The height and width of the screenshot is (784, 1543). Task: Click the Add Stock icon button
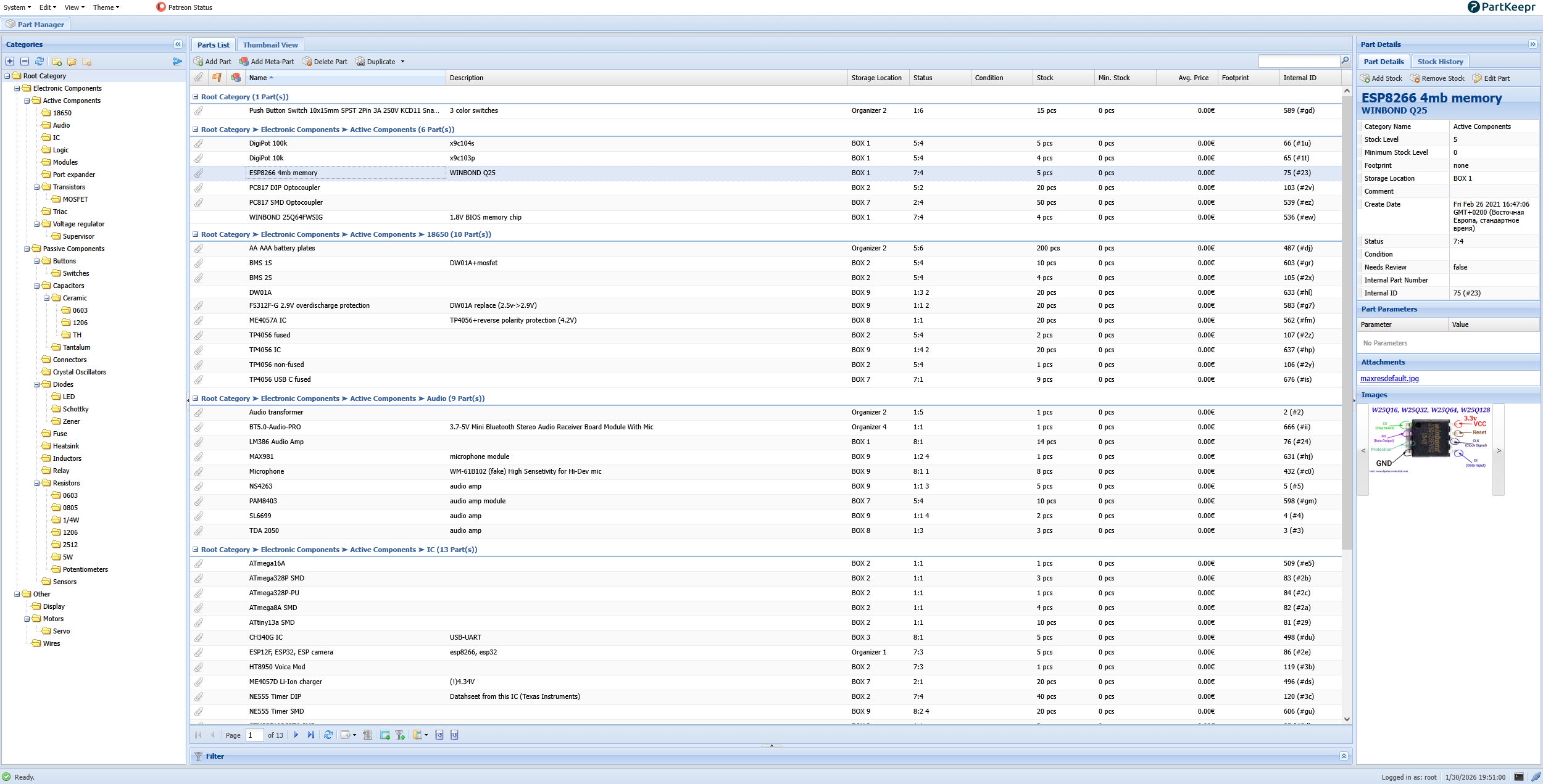1381,78
